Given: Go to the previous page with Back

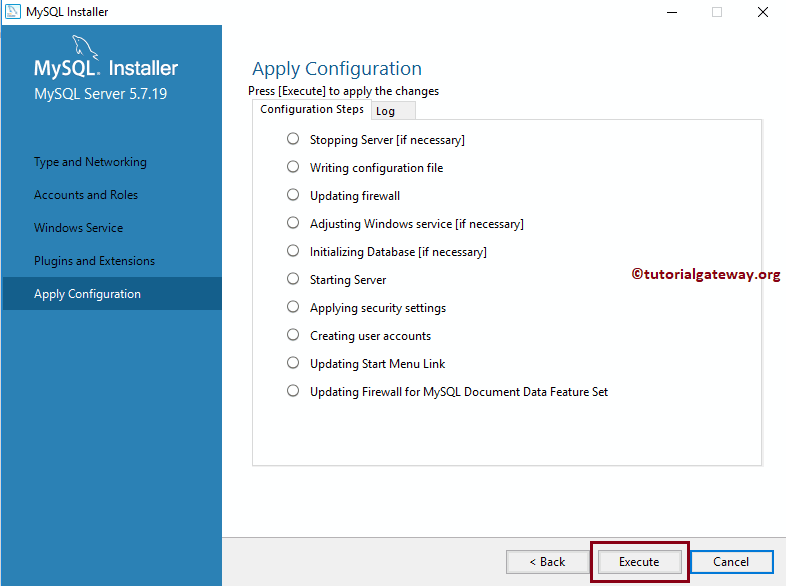Looking at the screenshot, I should tap(547, 562).
